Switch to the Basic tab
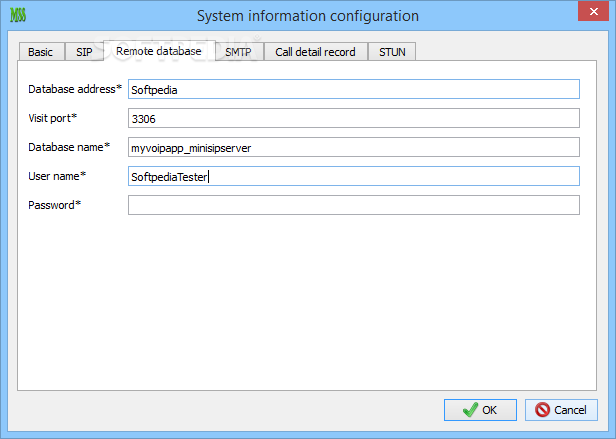The image size is (616, 439). click(41, 52)
